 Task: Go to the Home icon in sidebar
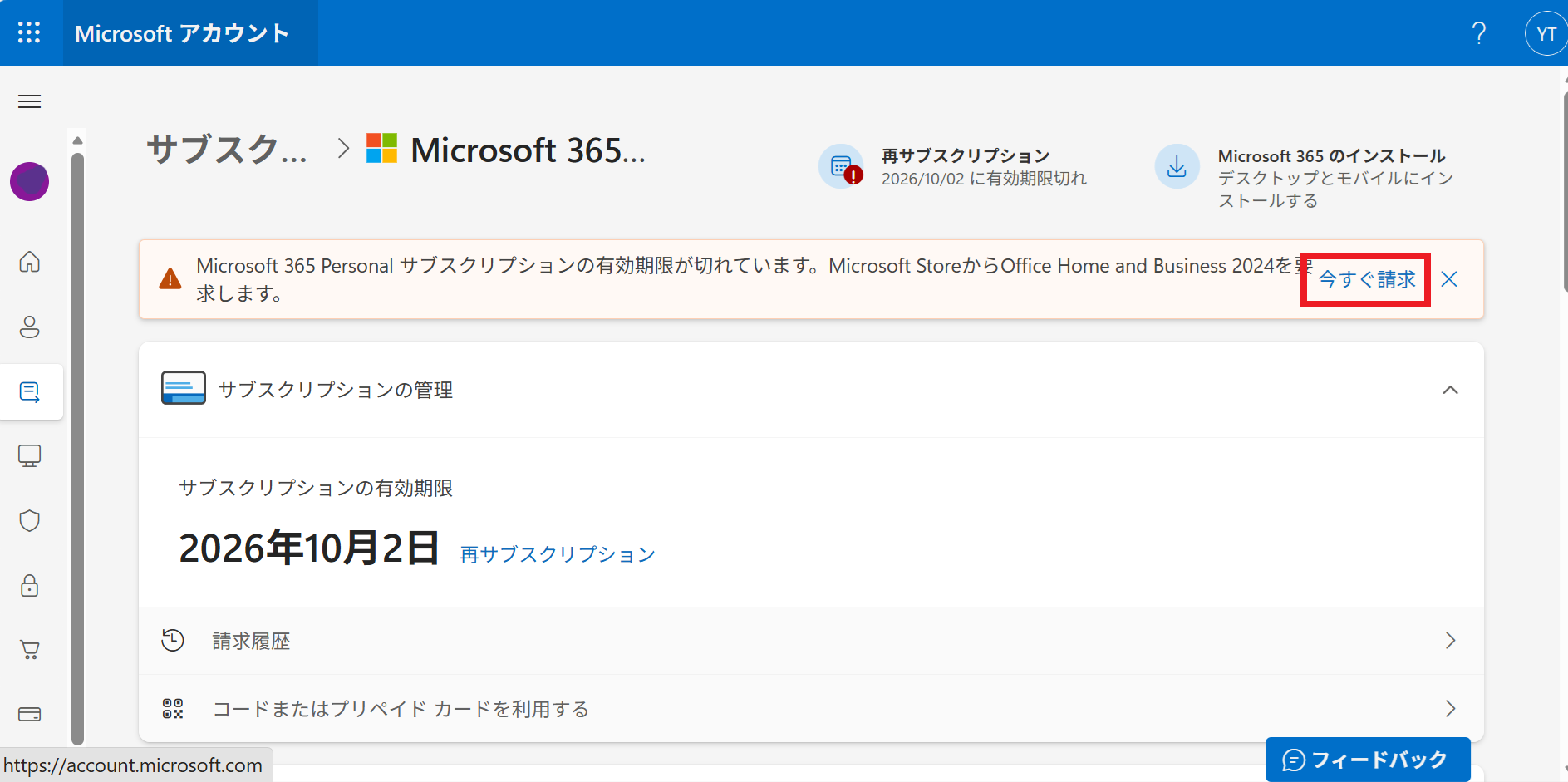point(30,262)
